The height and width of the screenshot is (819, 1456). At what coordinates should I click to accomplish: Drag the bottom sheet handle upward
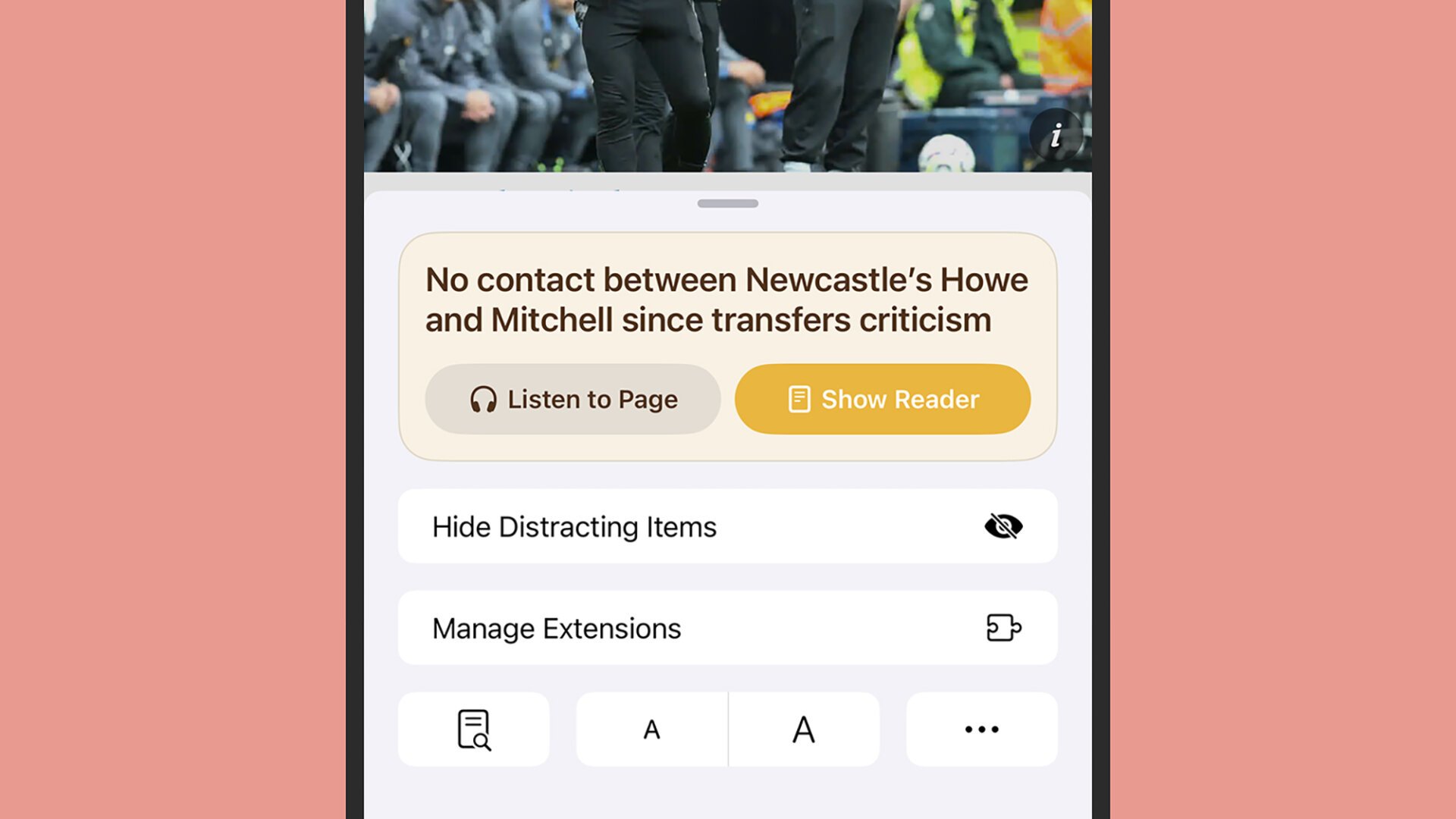728,203
